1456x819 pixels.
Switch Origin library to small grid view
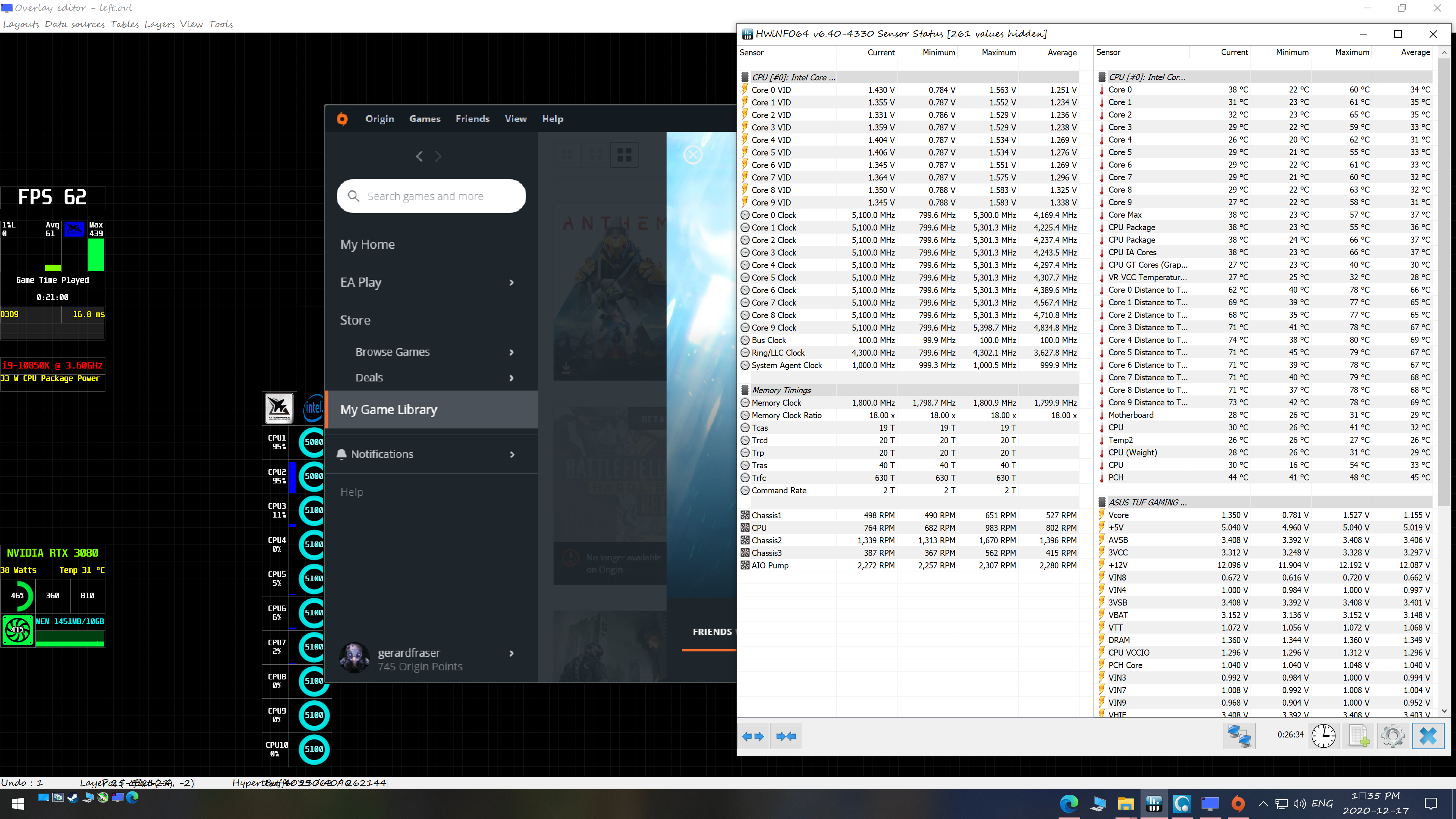(567, 155)
